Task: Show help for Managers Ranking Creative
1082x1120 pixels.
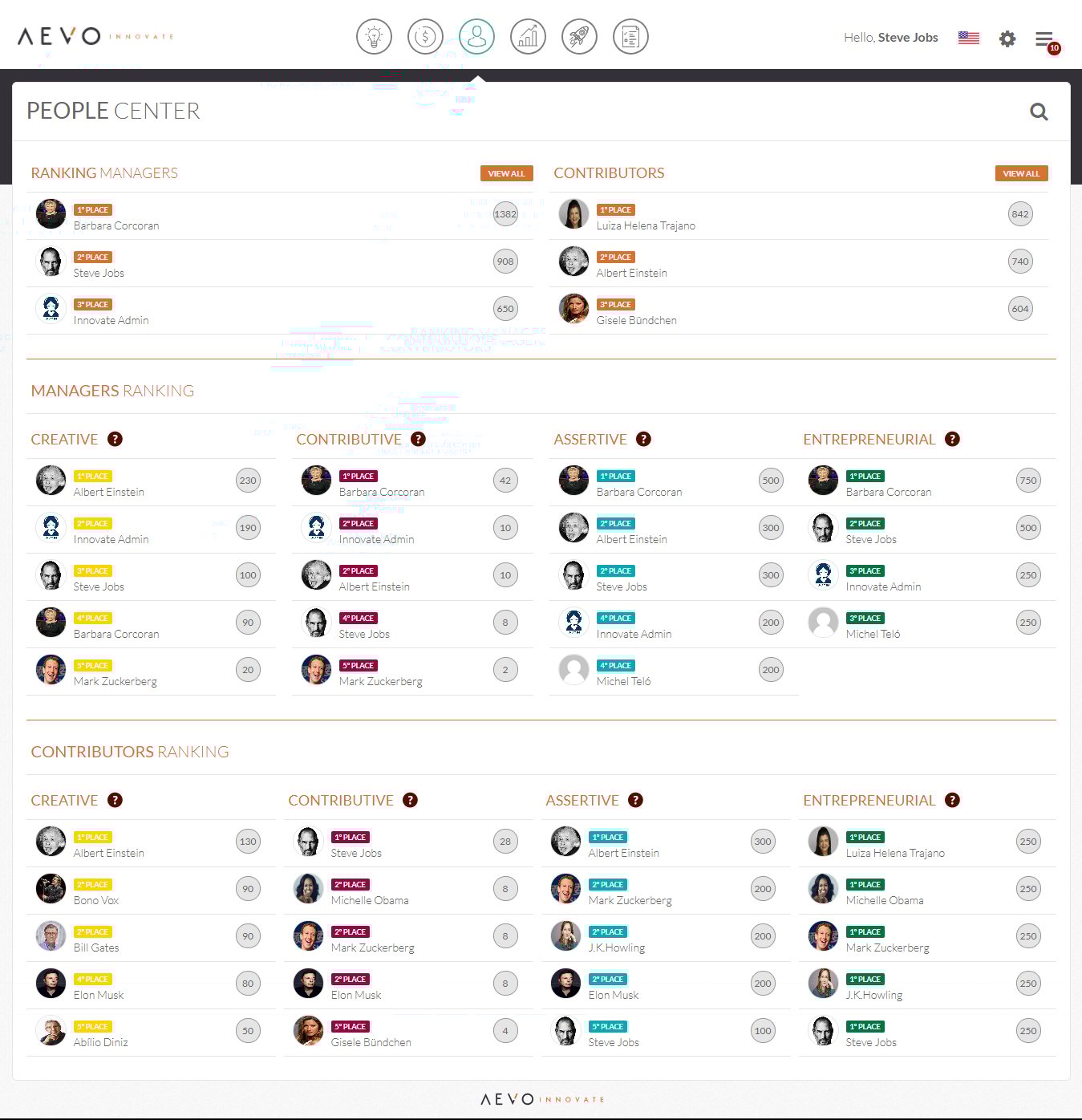Action: click(115, 439)
